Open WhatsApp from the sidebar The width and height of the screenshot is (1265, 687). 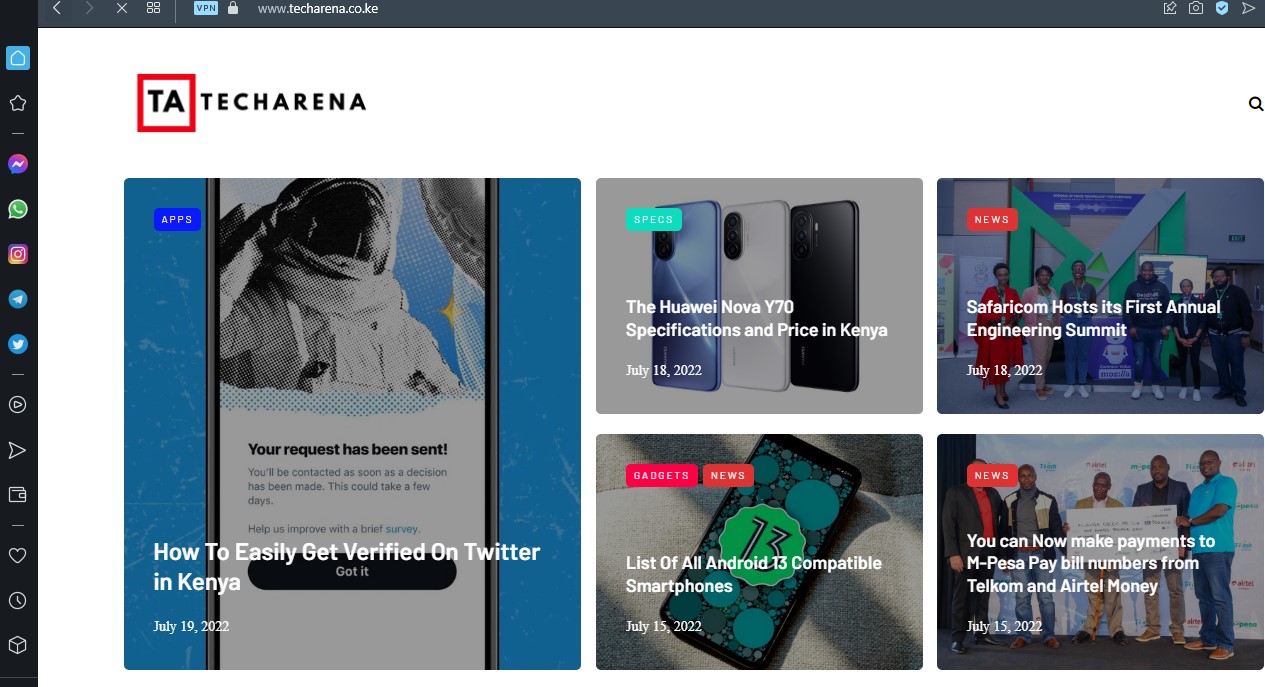17,209
